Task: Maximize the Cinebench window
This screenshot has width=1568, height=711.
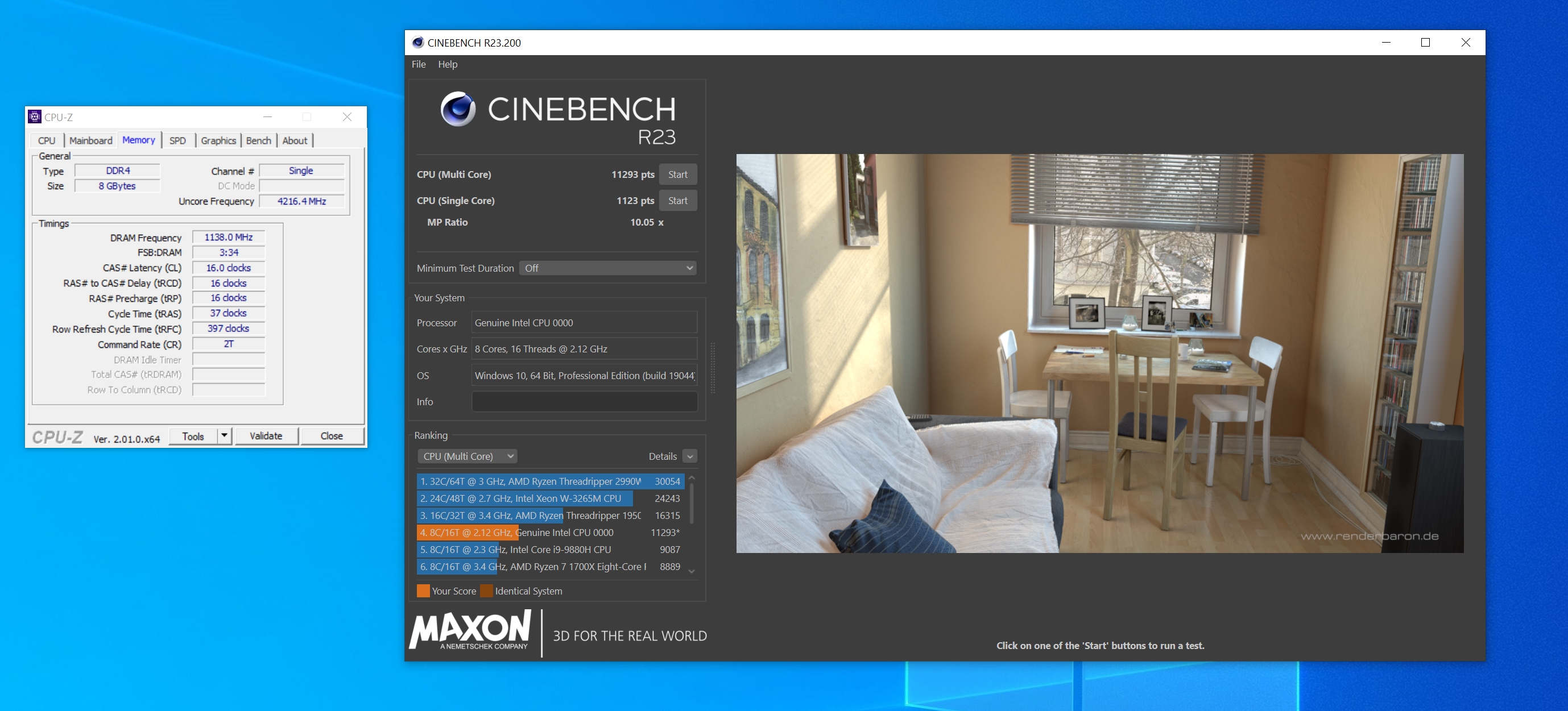Action: pyautogui.click(x=1425, y=43)
